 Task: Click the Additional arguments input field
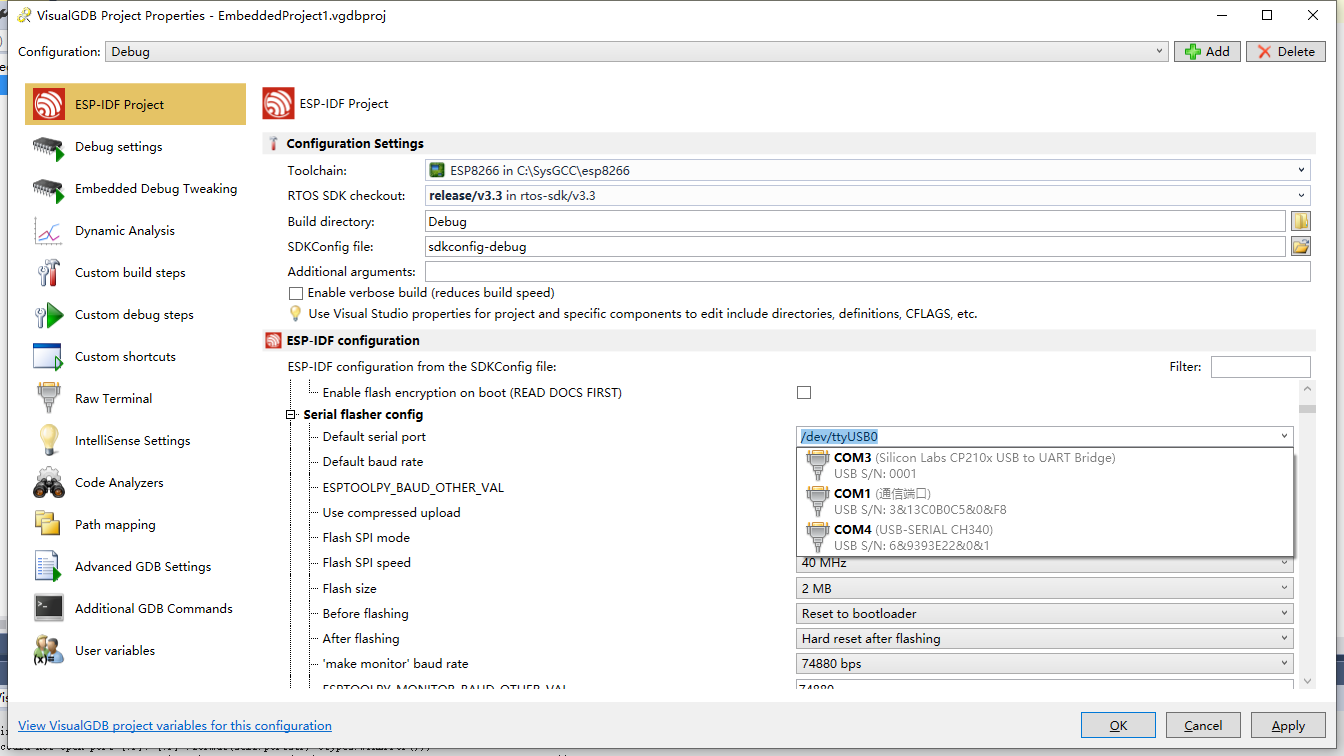pyautogui.click(x=867, y=272)
